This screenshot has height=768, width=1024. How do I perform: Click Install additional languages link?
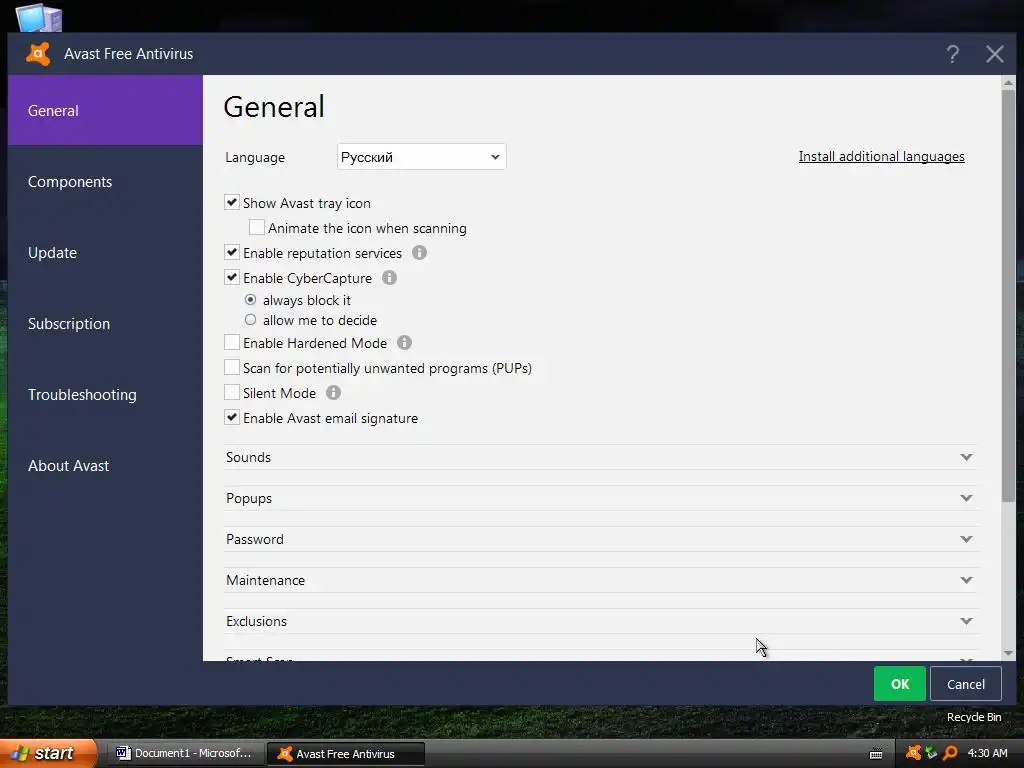(x=881, y=156)
